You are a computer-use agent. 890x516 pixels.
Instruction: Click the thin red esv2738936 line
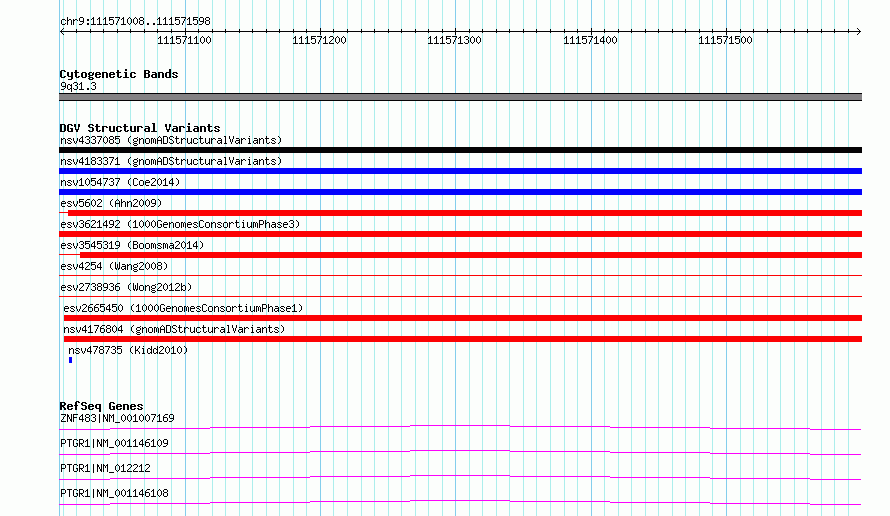[460, 296]
